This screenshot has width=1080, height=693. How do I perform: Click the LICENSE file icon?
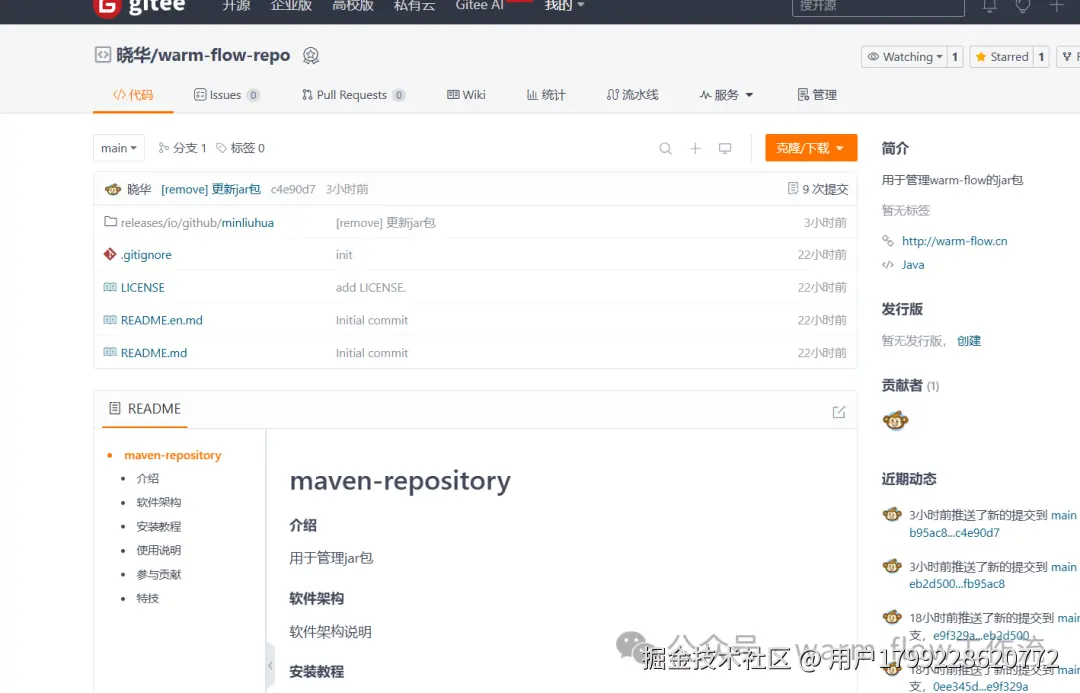point(110,287)
